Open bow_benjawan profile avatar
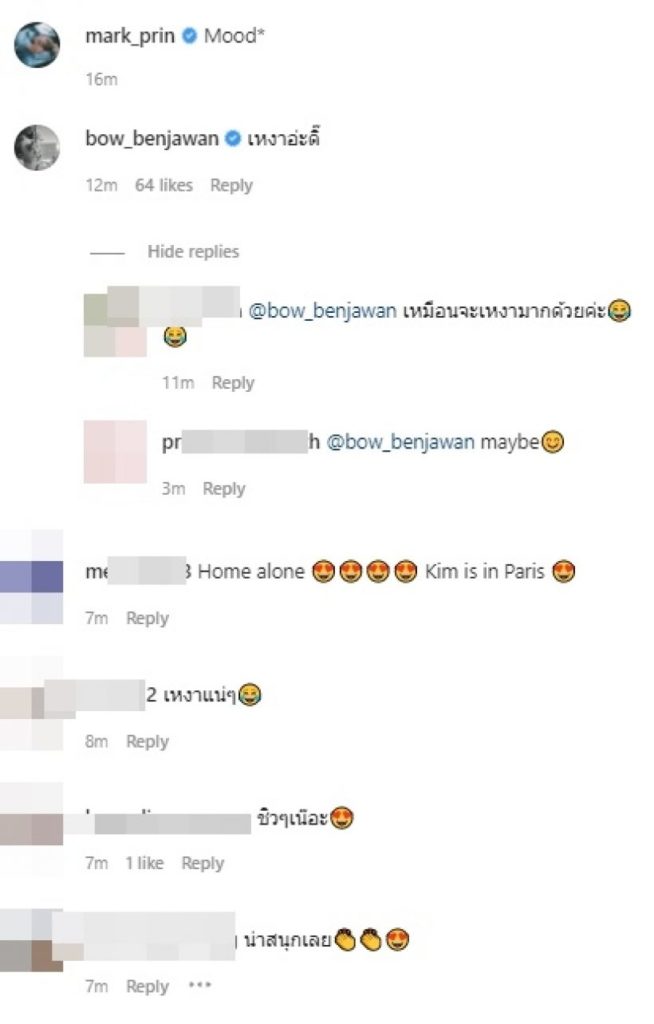654x1024 pixels. tap(37, 148)
